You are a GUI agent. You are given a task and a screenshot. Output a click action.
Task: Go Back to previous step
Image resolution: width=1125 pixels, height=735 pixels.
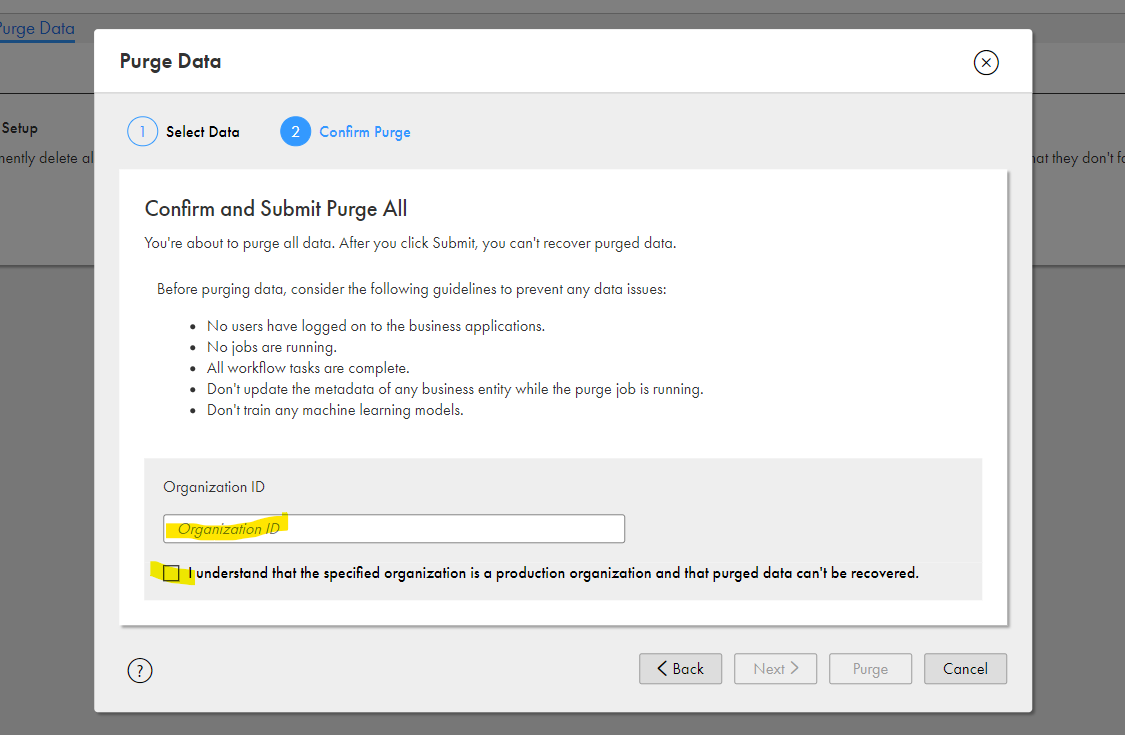pos(680,668)
